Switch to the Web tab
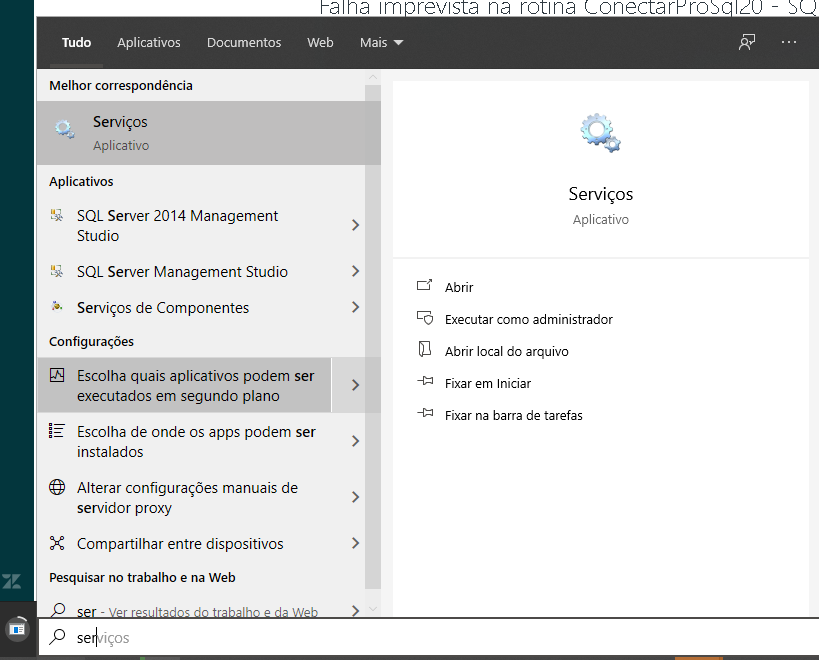 (320, 42)
